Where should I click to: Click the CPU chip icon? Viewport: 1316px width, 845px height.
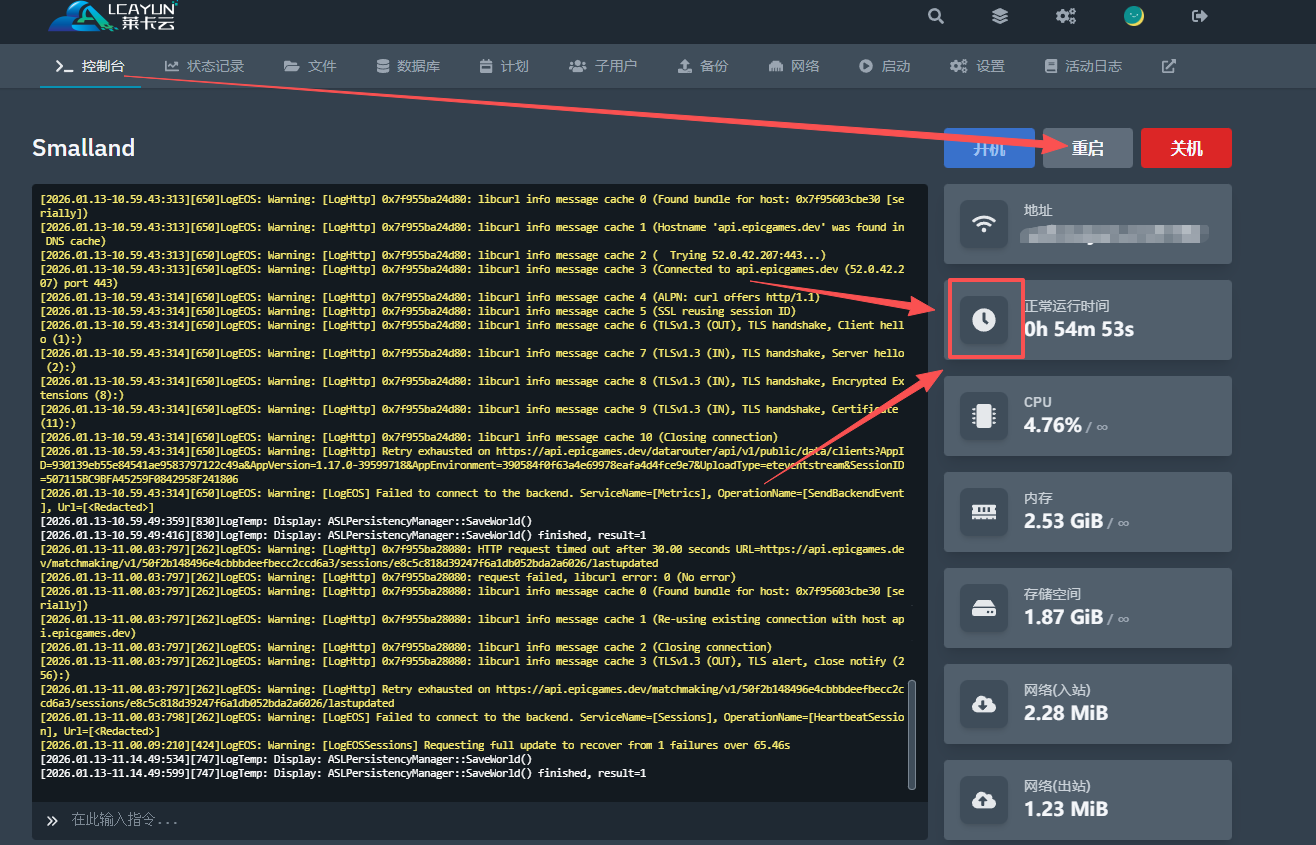pos(984,416)
